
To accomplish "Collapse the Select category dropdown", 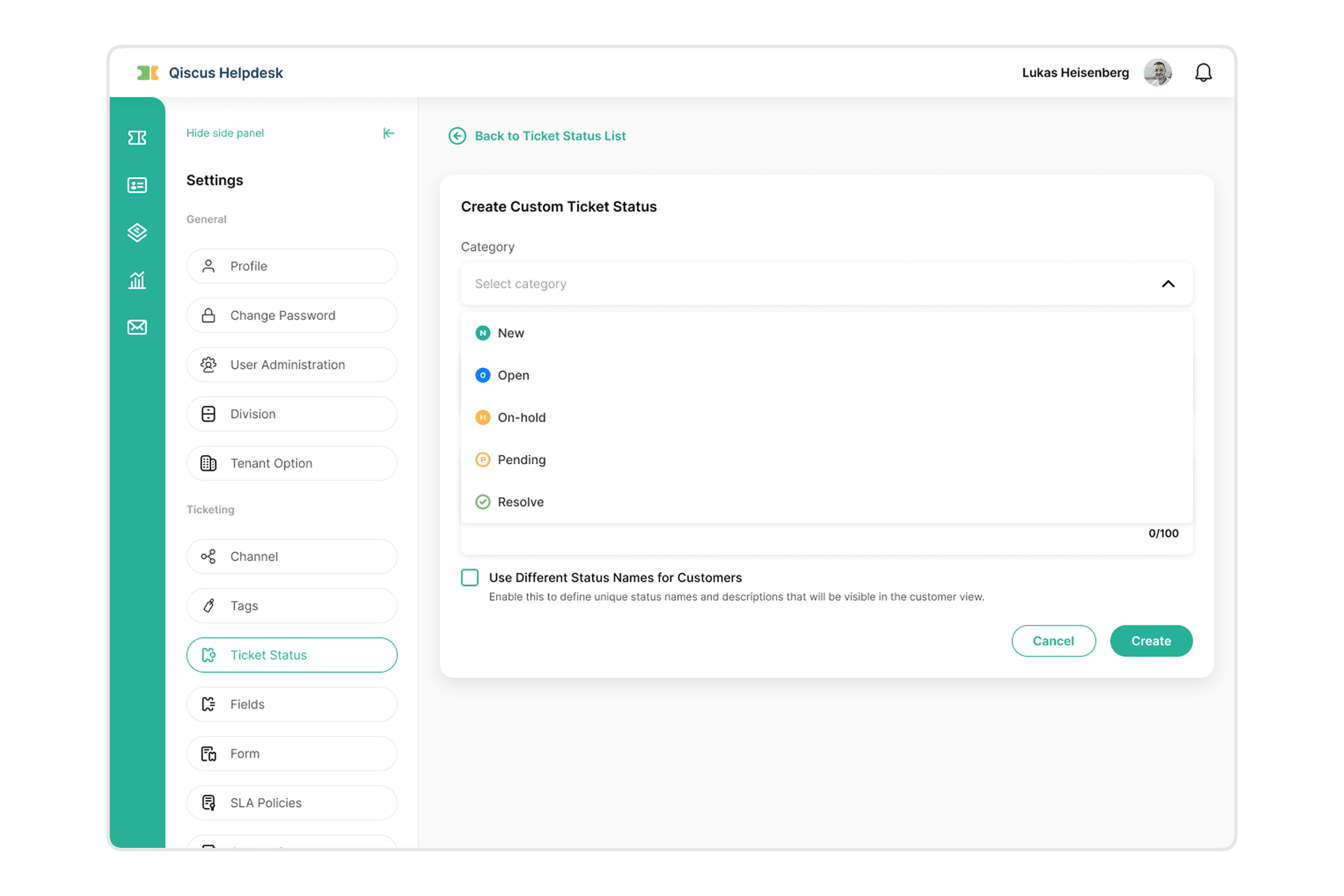I will pyautogui.click(x=1168, y=284).
